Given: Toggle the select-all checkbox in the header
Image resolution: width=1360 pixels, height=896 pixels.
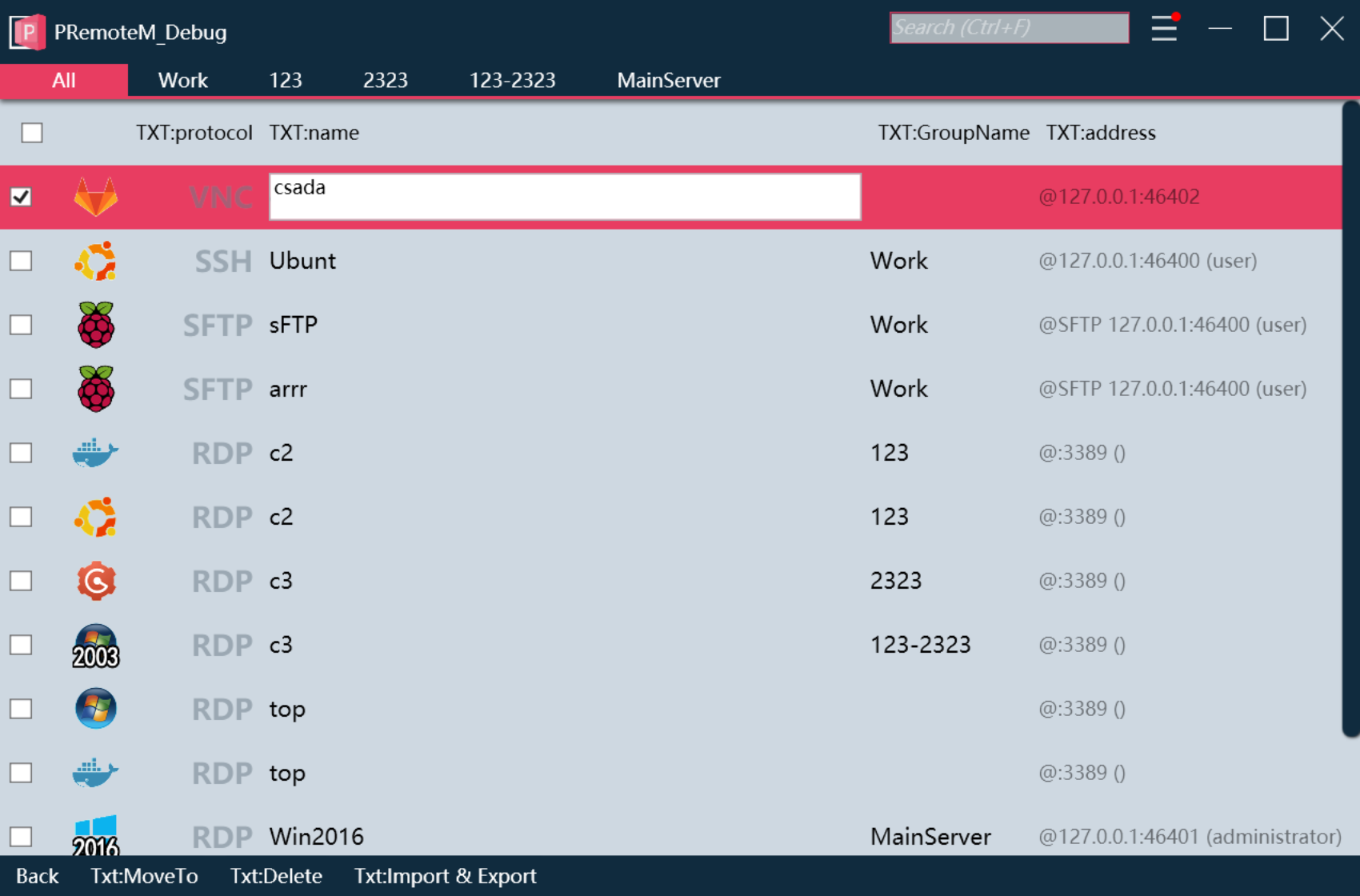Looking at the screenshot, I should pyautogui.click(x=31, y=133).
